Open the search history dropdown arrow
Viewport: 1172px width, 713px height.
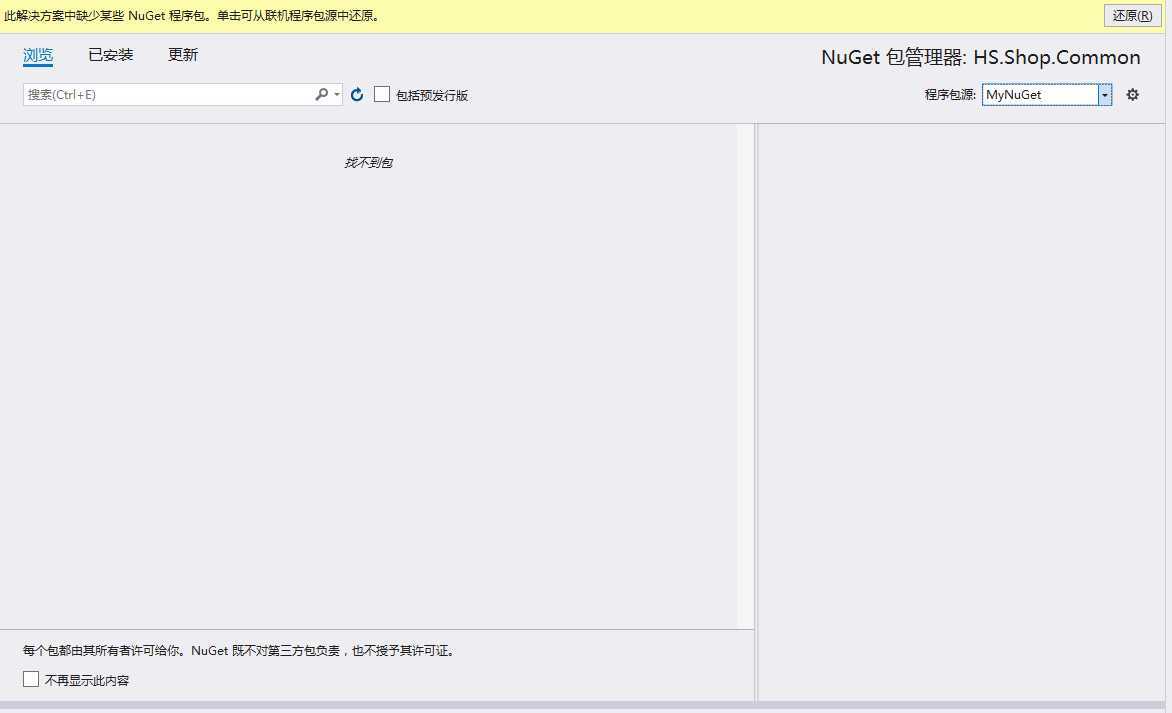pyautogui.click(x=337, y=94)
